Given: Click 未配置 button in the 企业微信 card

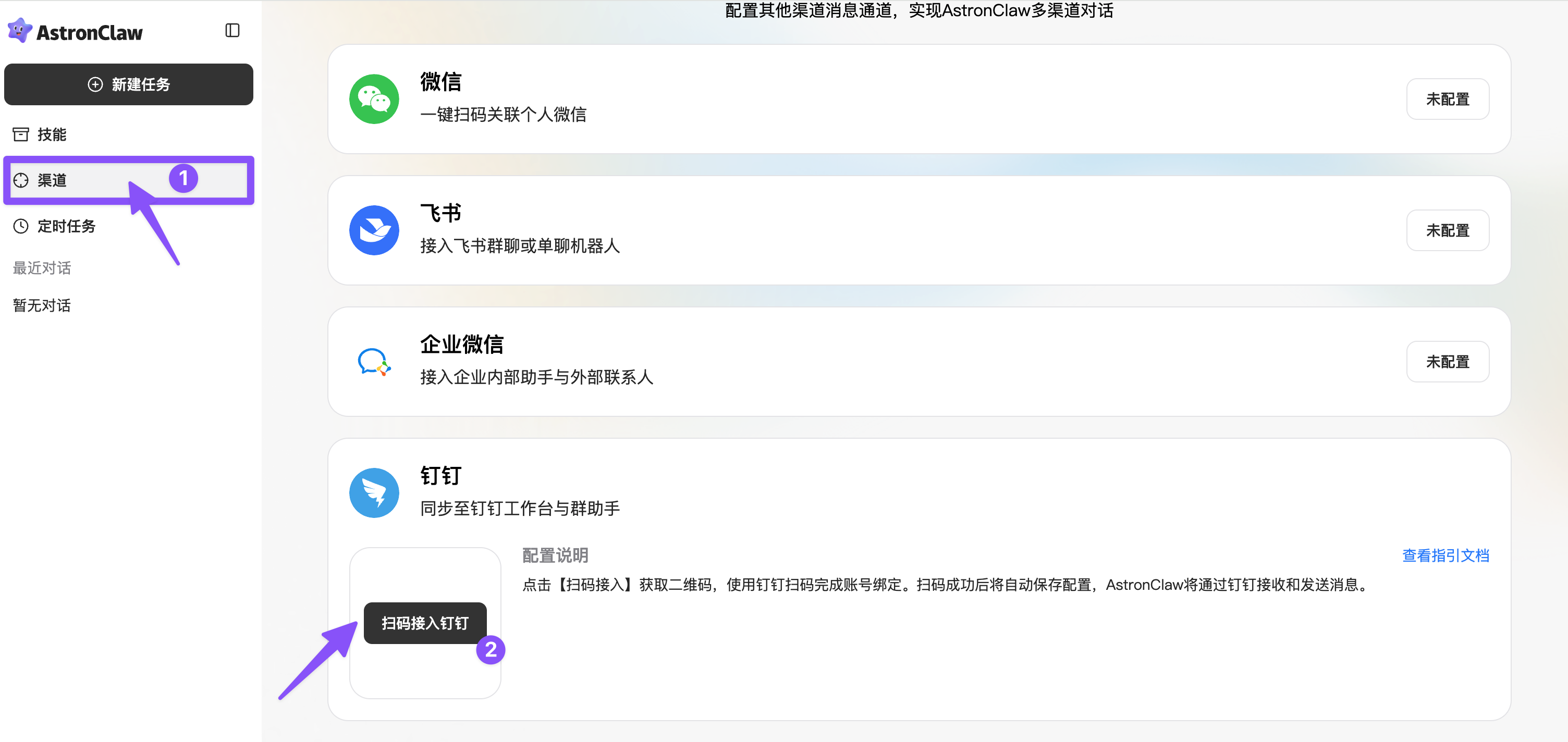Looking at the screenshot, I should tap(1448, 362).
